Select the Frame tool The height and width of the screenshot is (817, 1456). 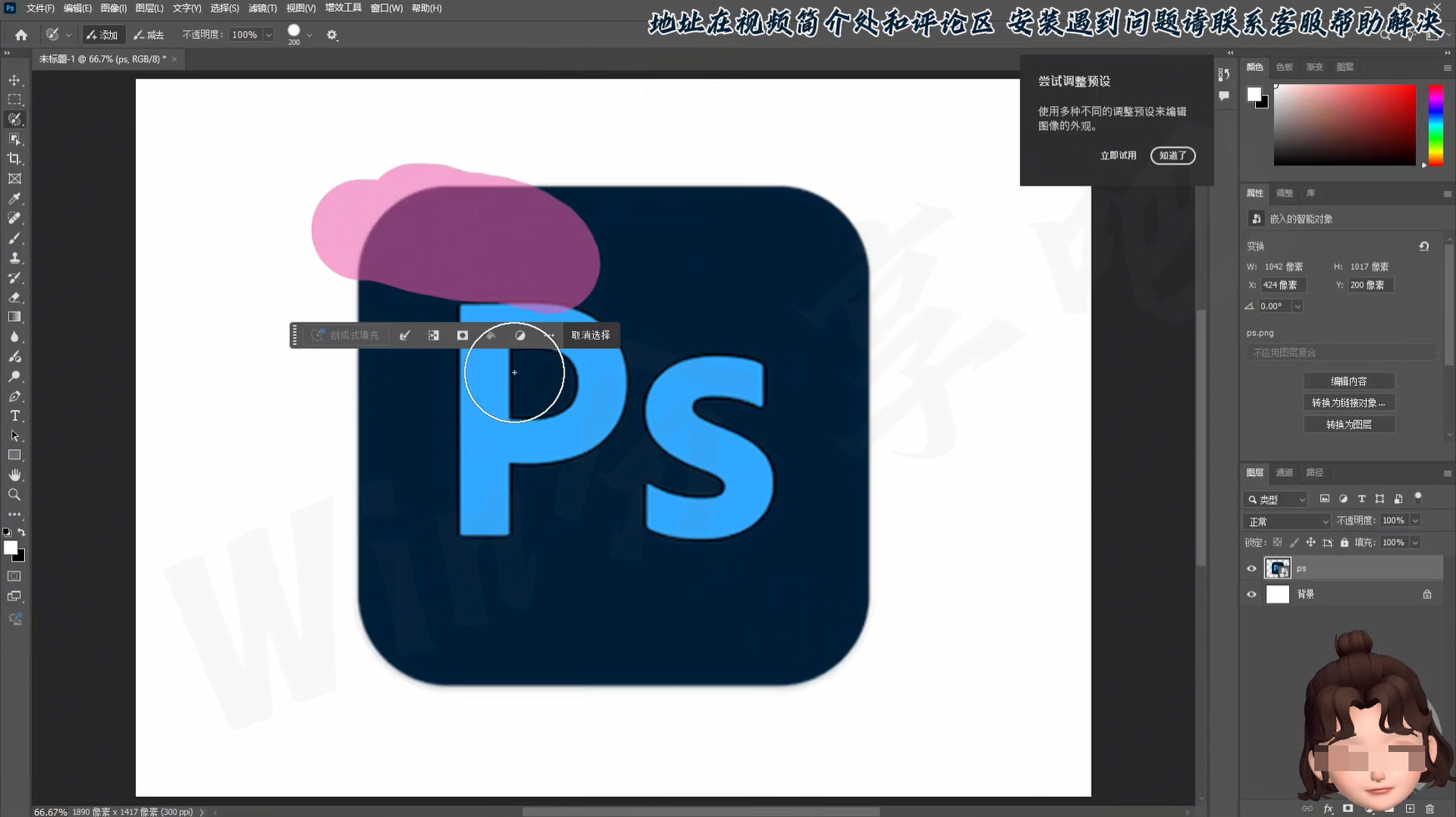point(14,178)
